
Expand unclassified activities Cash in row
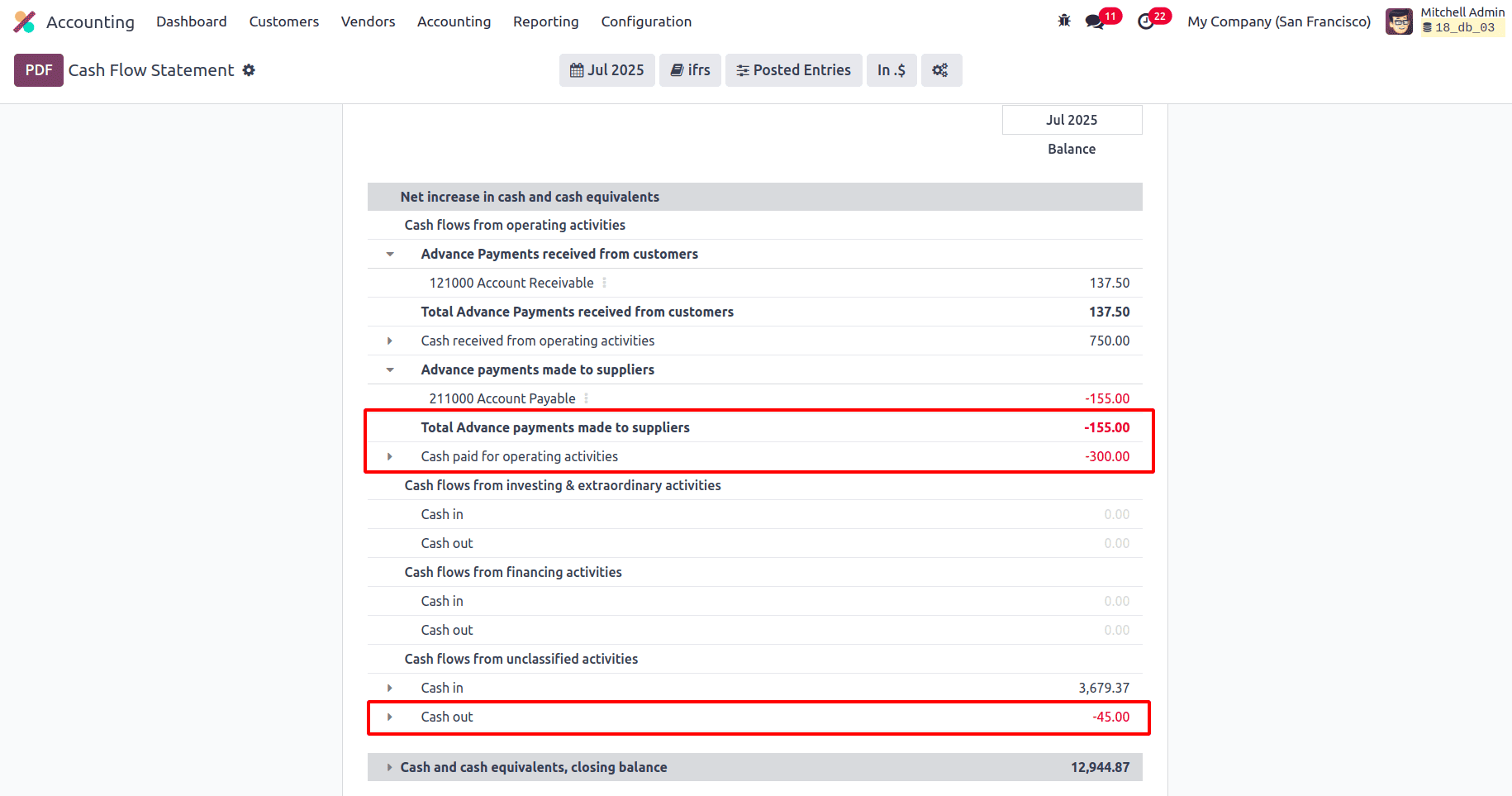tap(390, 688)
